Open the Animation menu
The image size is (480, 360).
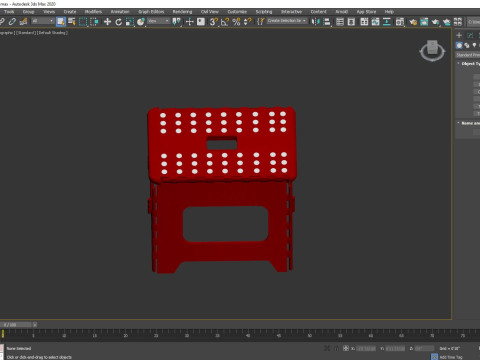pos(120,12)
